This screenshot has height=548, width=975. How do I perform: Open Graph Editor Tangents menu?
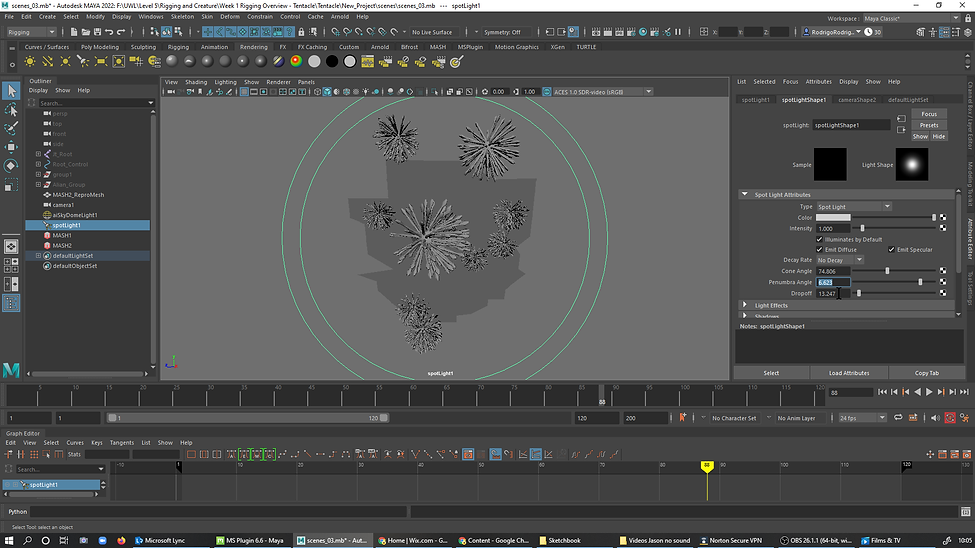point(121,443)
